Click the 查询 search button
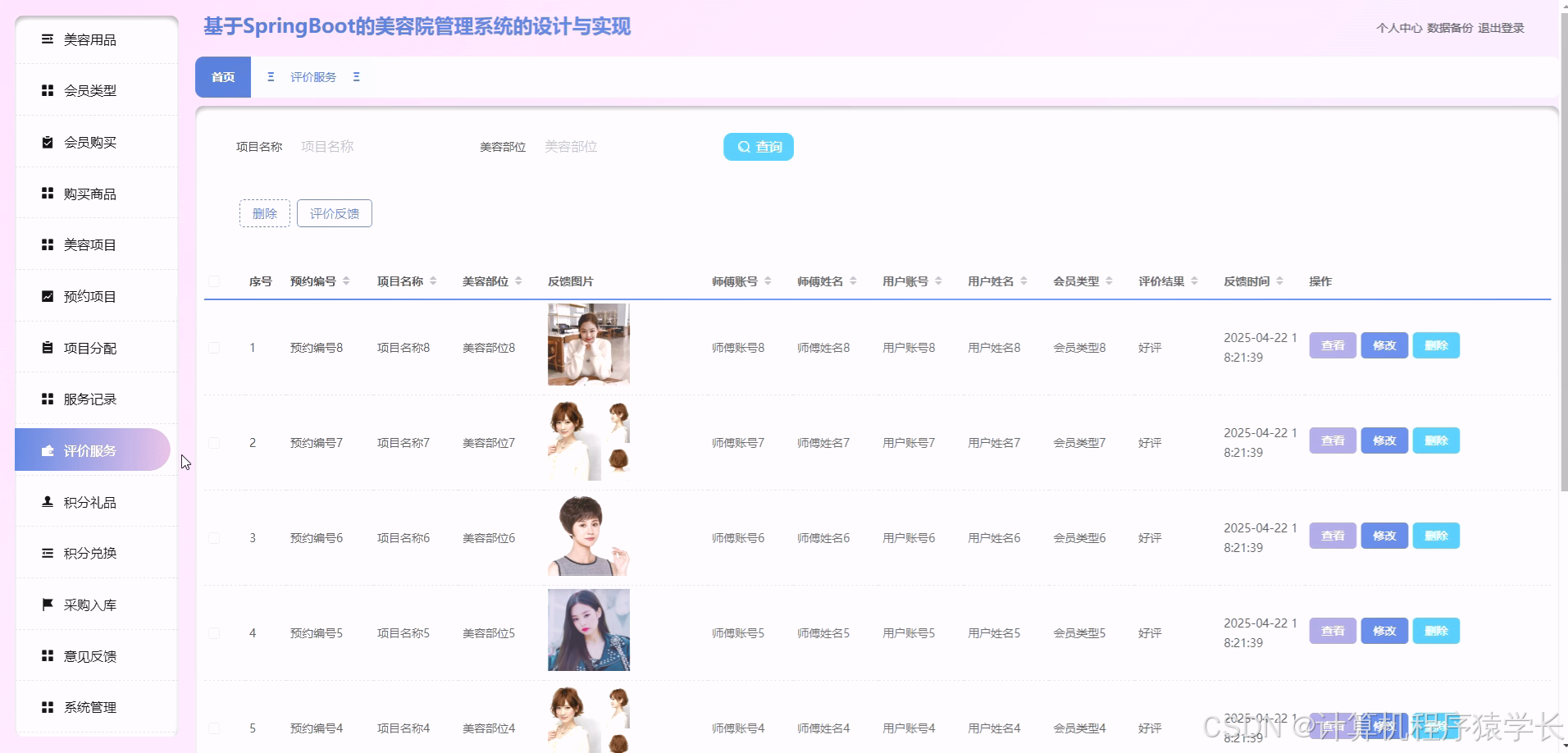 point(759,147)
